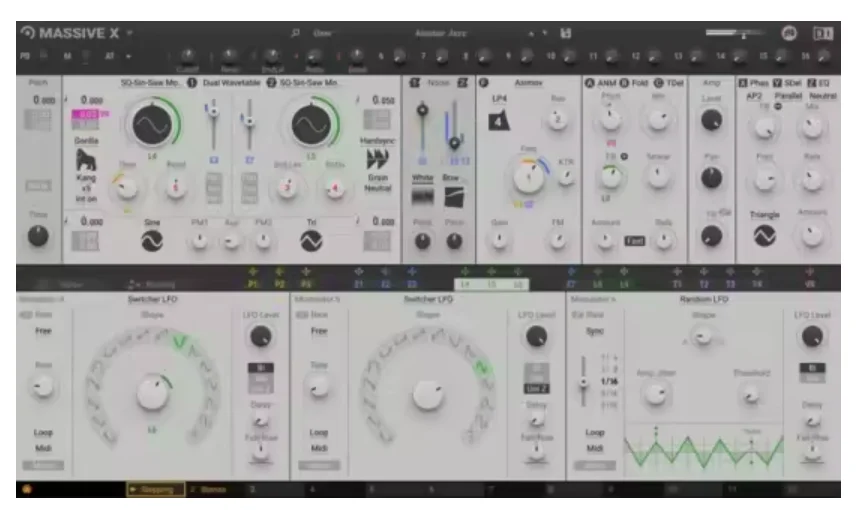The image size is (856, 510).
Task: Click the Sine phase-mod oscillator icon
Action: coord(152,241)
